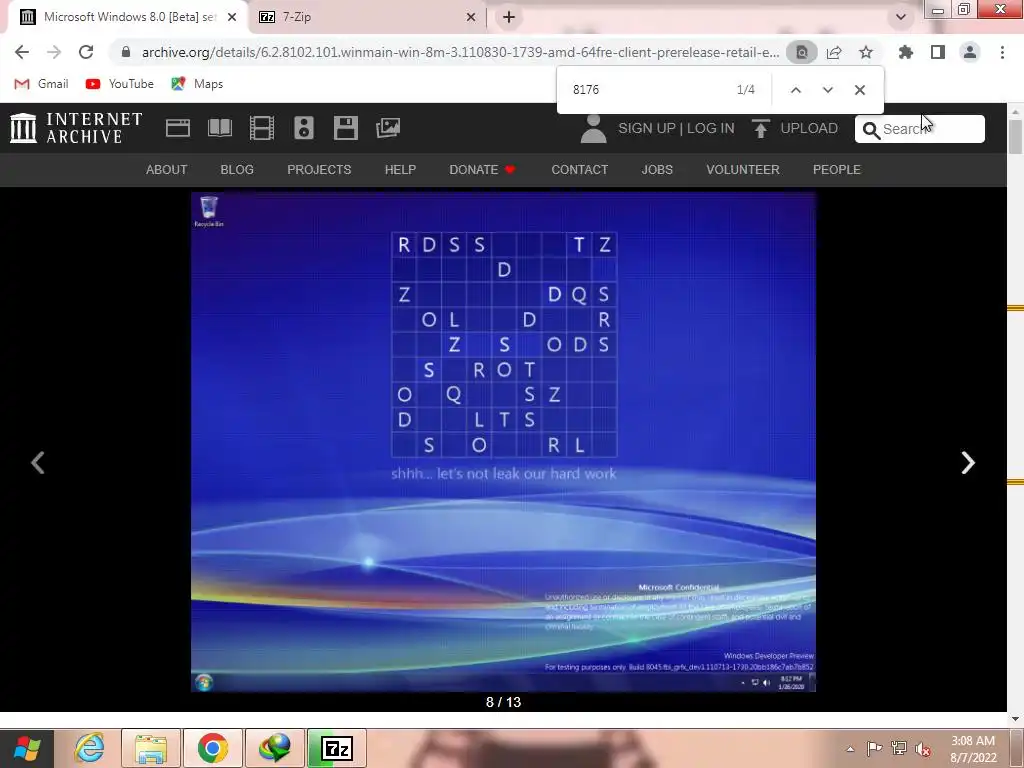Go back to the previous page in Chrome
This screenshot has height=768, width=1024.
point(22,52)
